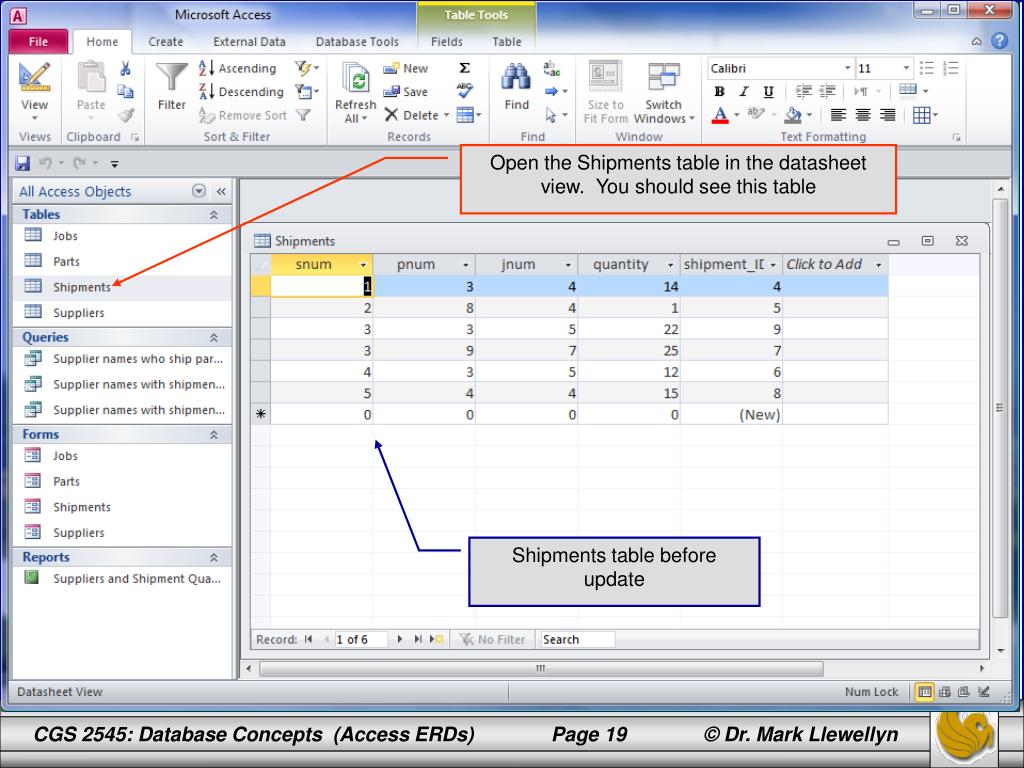Image resolution: width=1024 pixels, height=768 pixels.
Task: Align text right in Text Formatting
Action: (887, 116)
